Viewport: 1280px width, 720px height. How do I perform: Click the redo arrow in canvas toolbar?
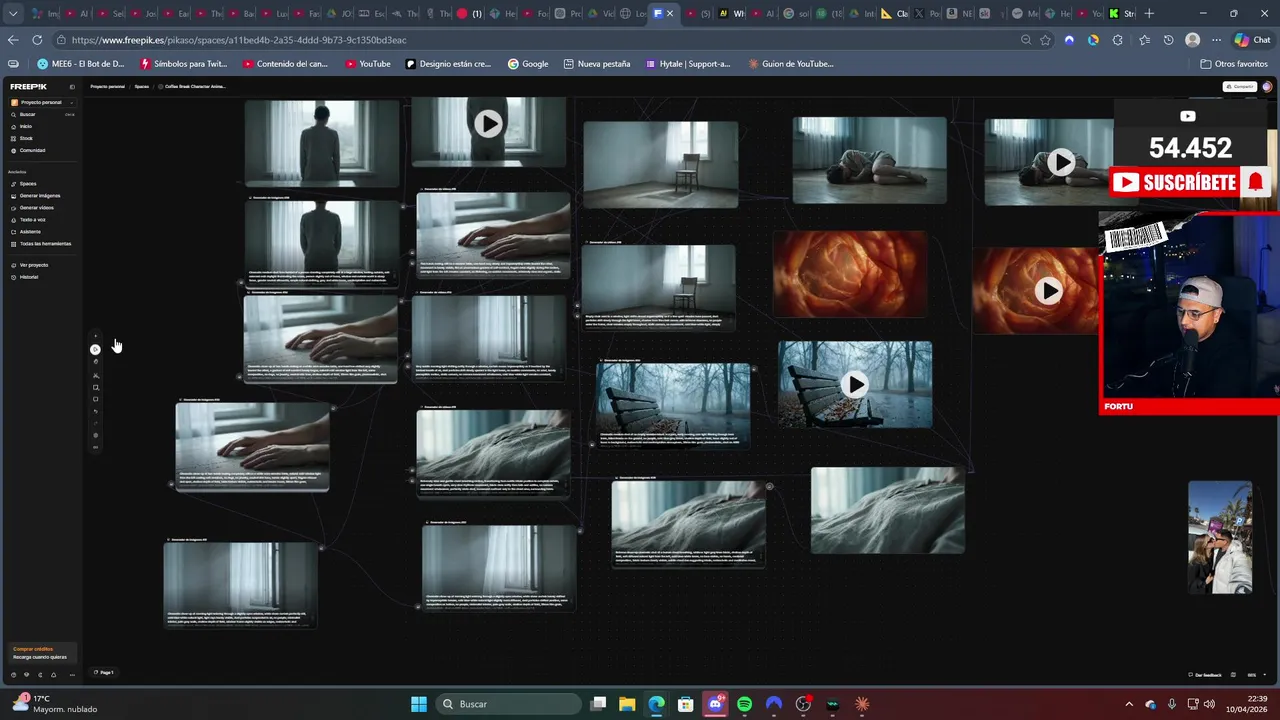(x=96, y=423)
